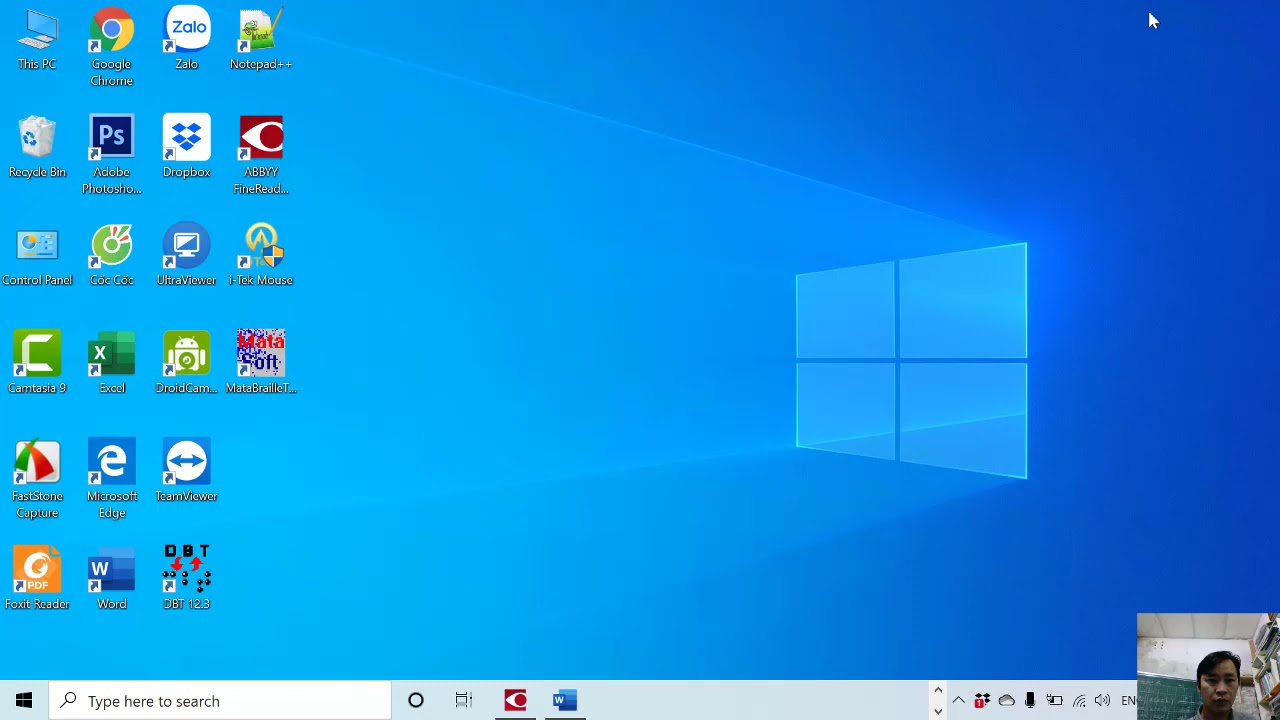Screen dimensions: 1280x720
Task: Show hidden system tray icons
Action: tap(959, 701)
